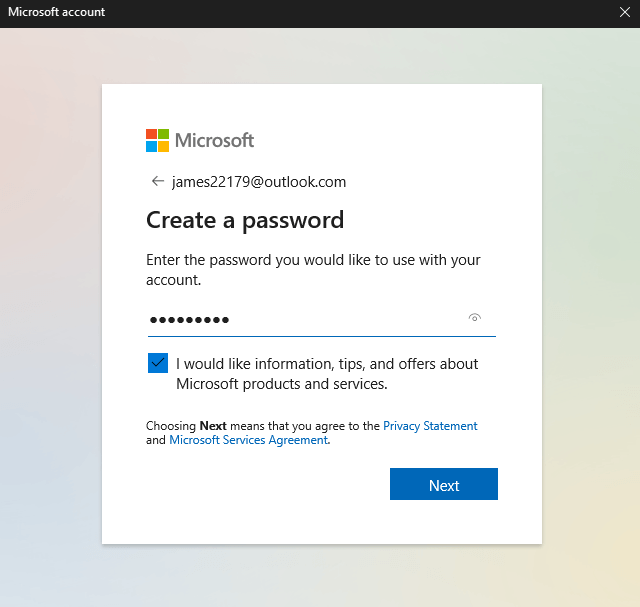Click the back arrow beside the email address

[157, 181]
